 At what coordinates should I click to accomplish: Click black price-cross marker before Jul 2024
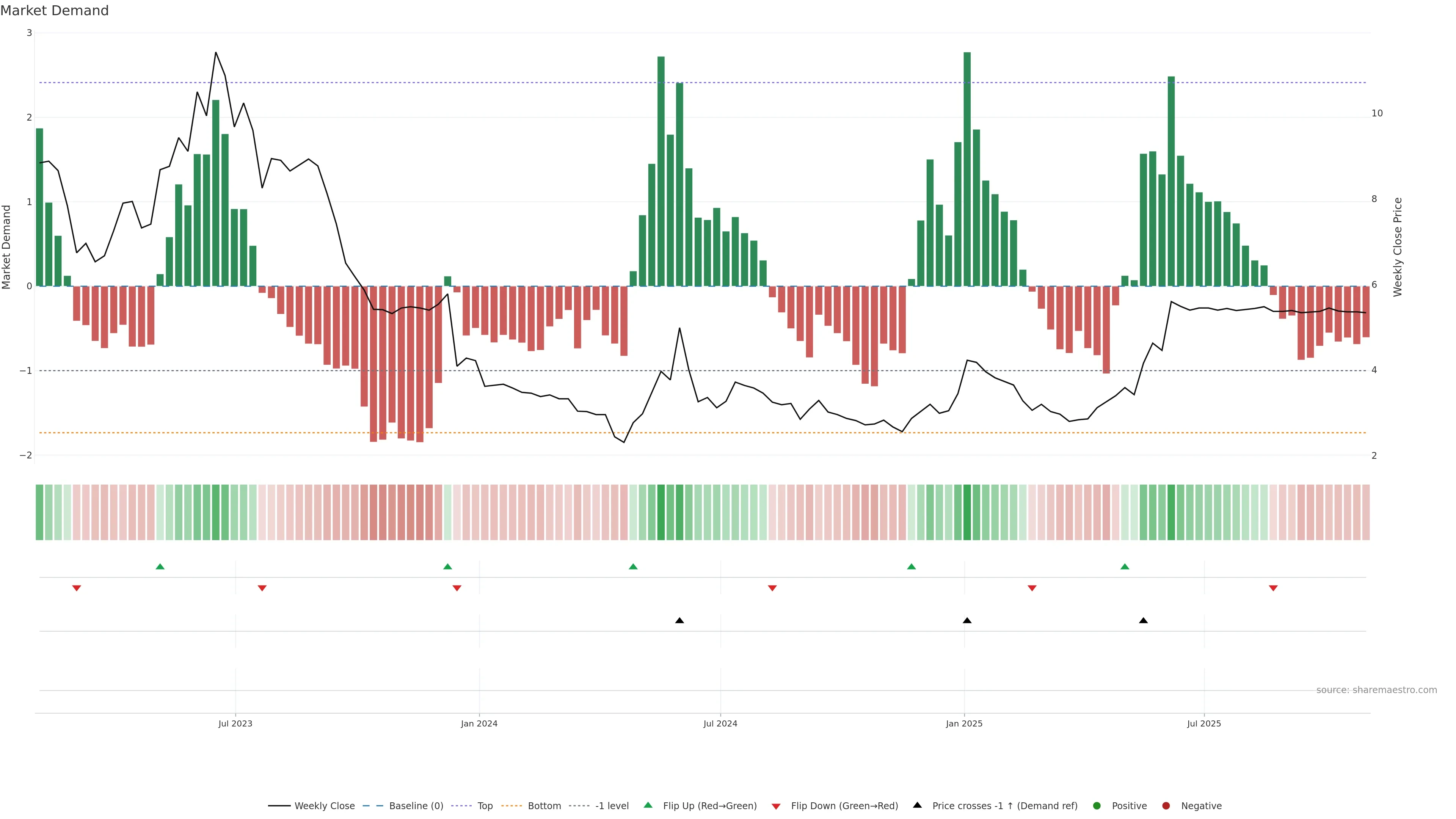point(679,621)
